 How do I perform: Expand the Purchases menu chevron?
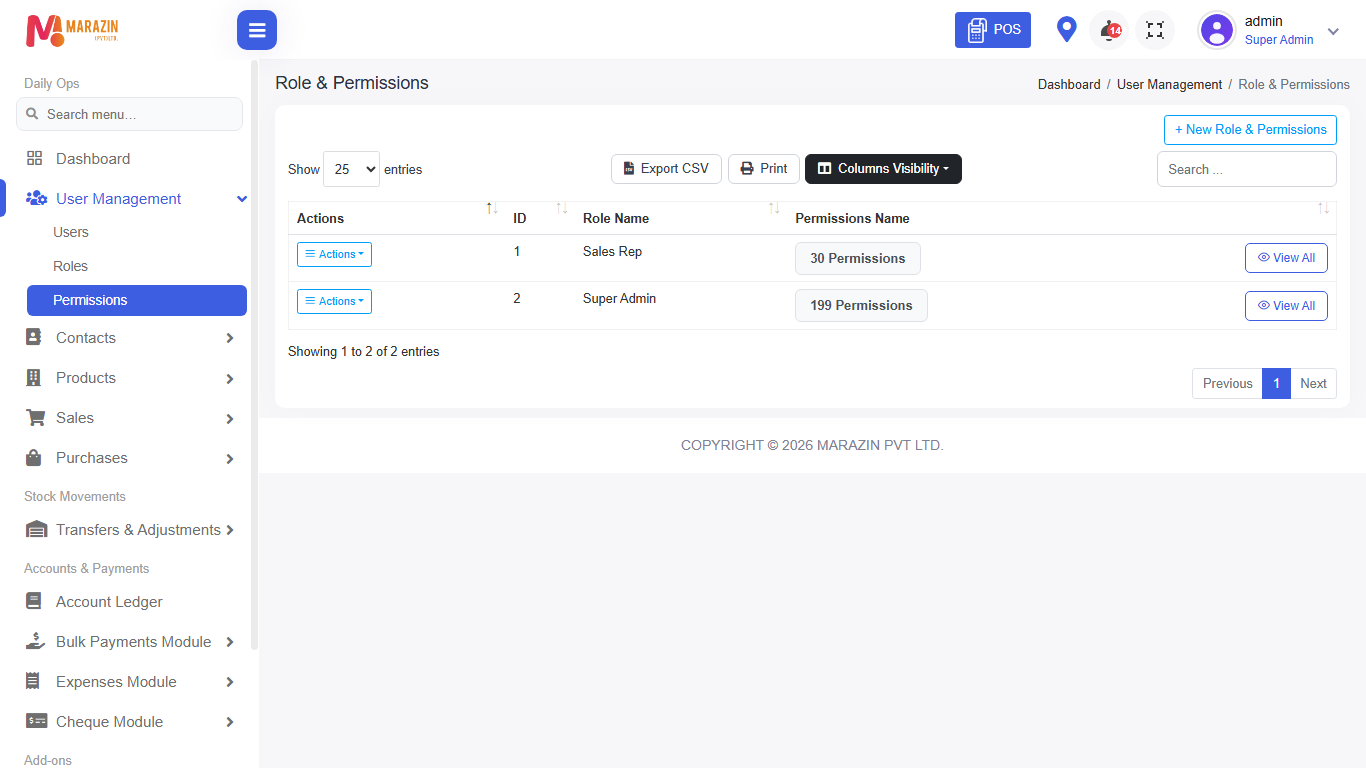click(230, 458)
